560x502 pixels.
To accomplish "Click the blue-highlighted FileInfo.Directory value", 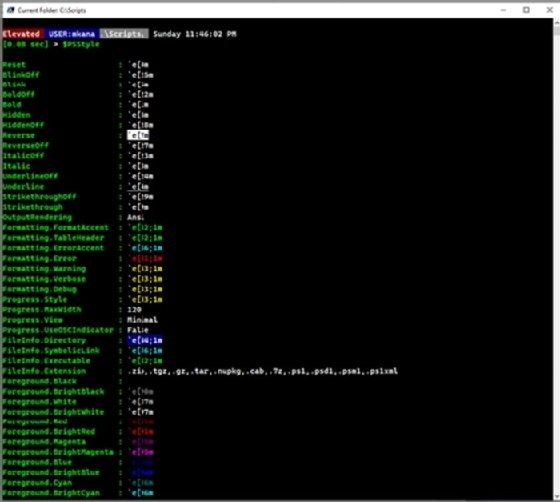I will tap(145, 340).
